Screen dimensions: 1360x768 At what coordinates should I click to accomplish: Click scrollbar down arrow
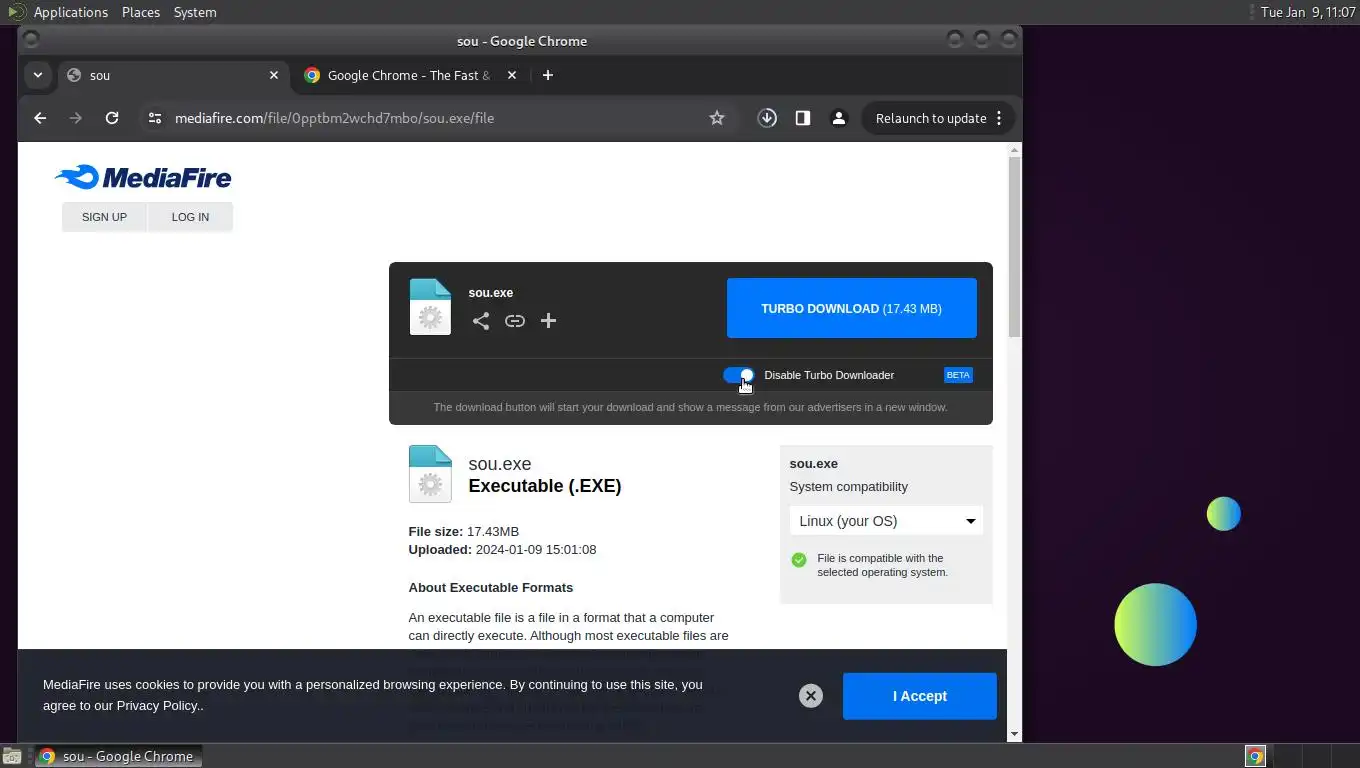pos(1015,734)
